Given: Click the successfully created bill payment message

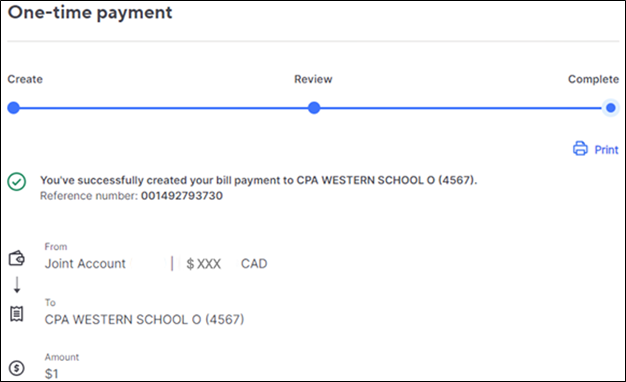Looking at the screenshot, I should pyautogui.click(x=258, y=180).
